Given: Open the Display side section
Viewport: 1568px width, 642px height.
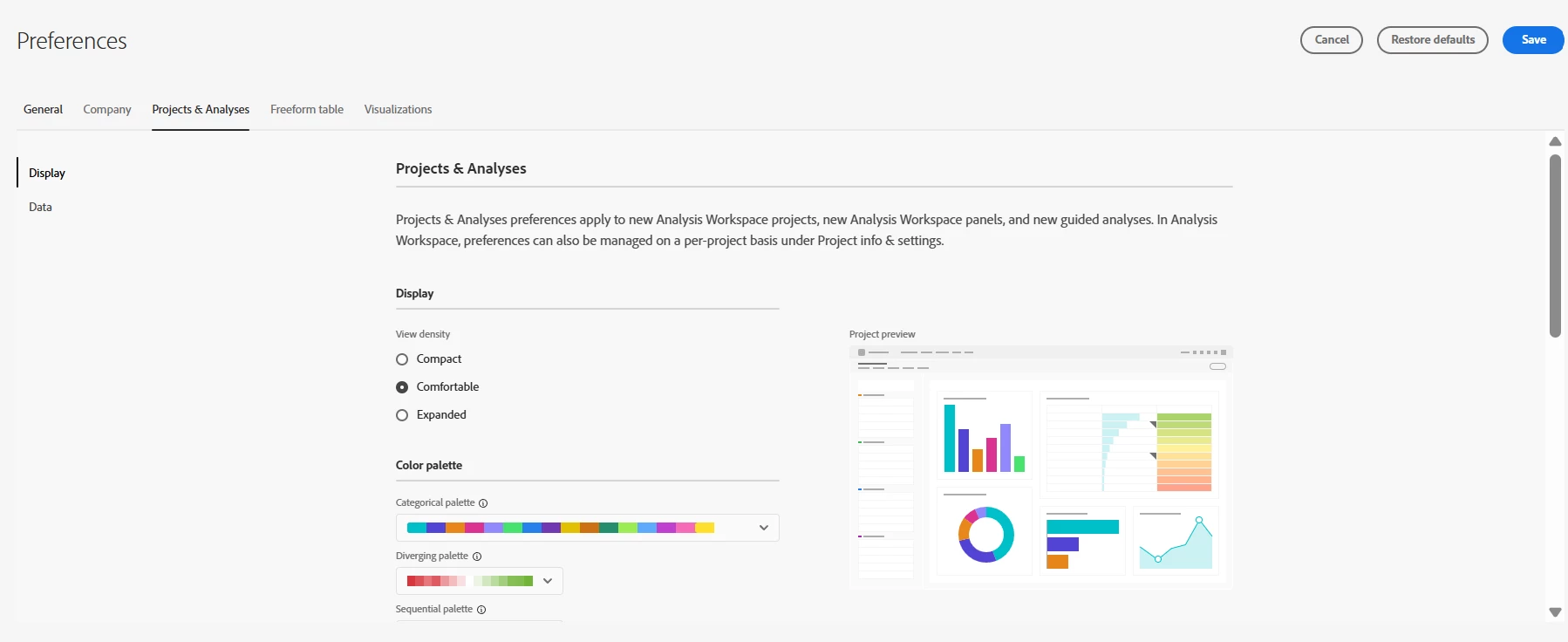Looking at the screenshot, I should coord(47,173).
